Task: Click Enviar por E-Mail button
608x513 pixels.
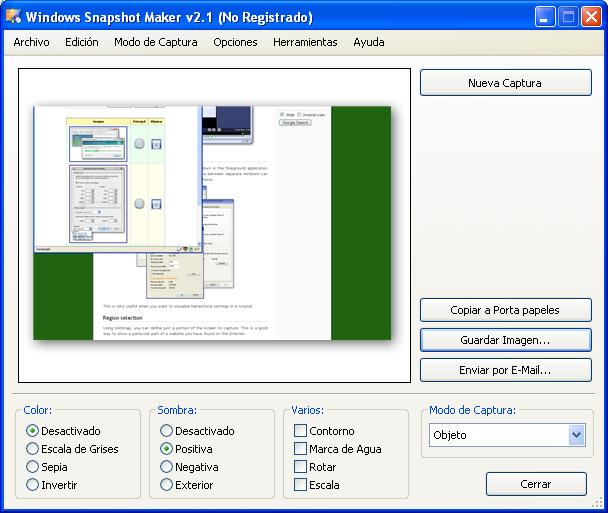Action: (x=506, y=370)
